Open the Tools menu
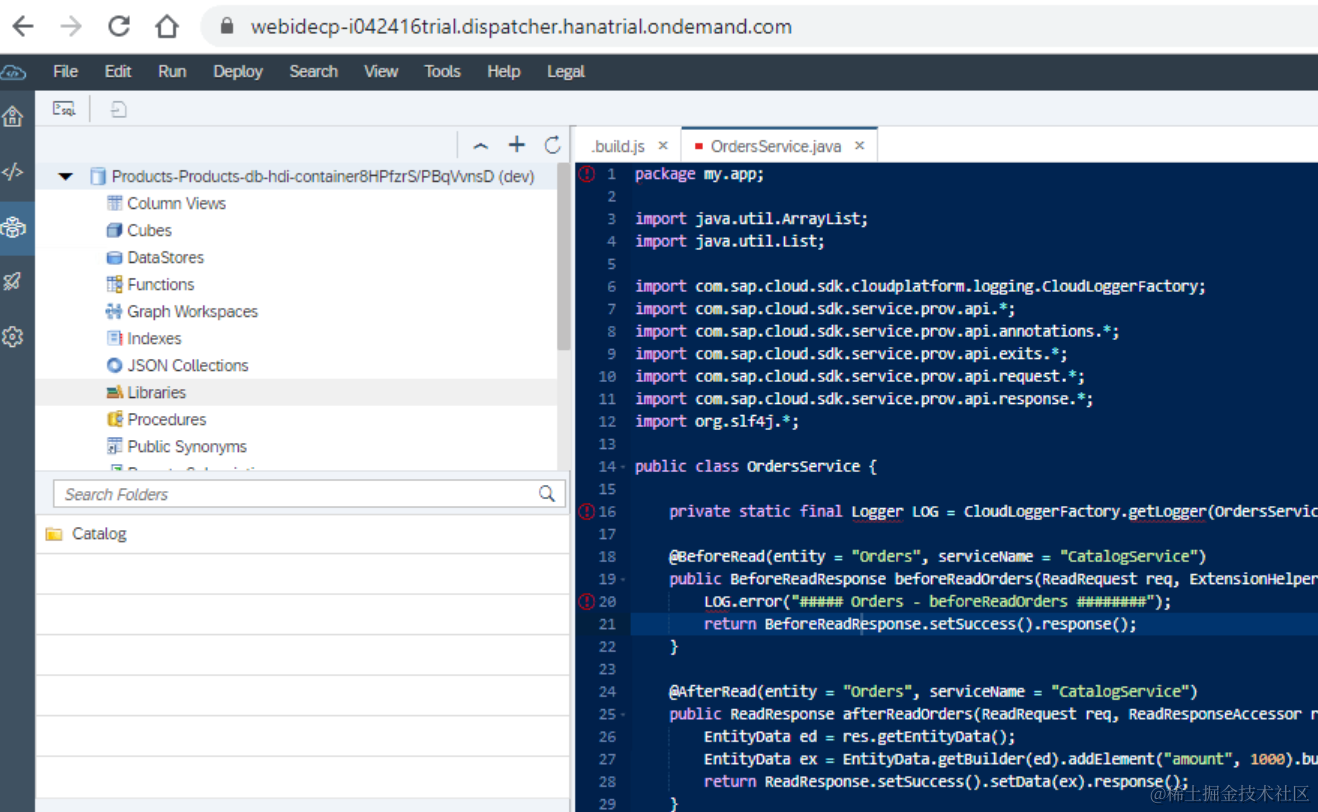The height and width of the screenshot is (812, 1318). [x=442, y=72]
